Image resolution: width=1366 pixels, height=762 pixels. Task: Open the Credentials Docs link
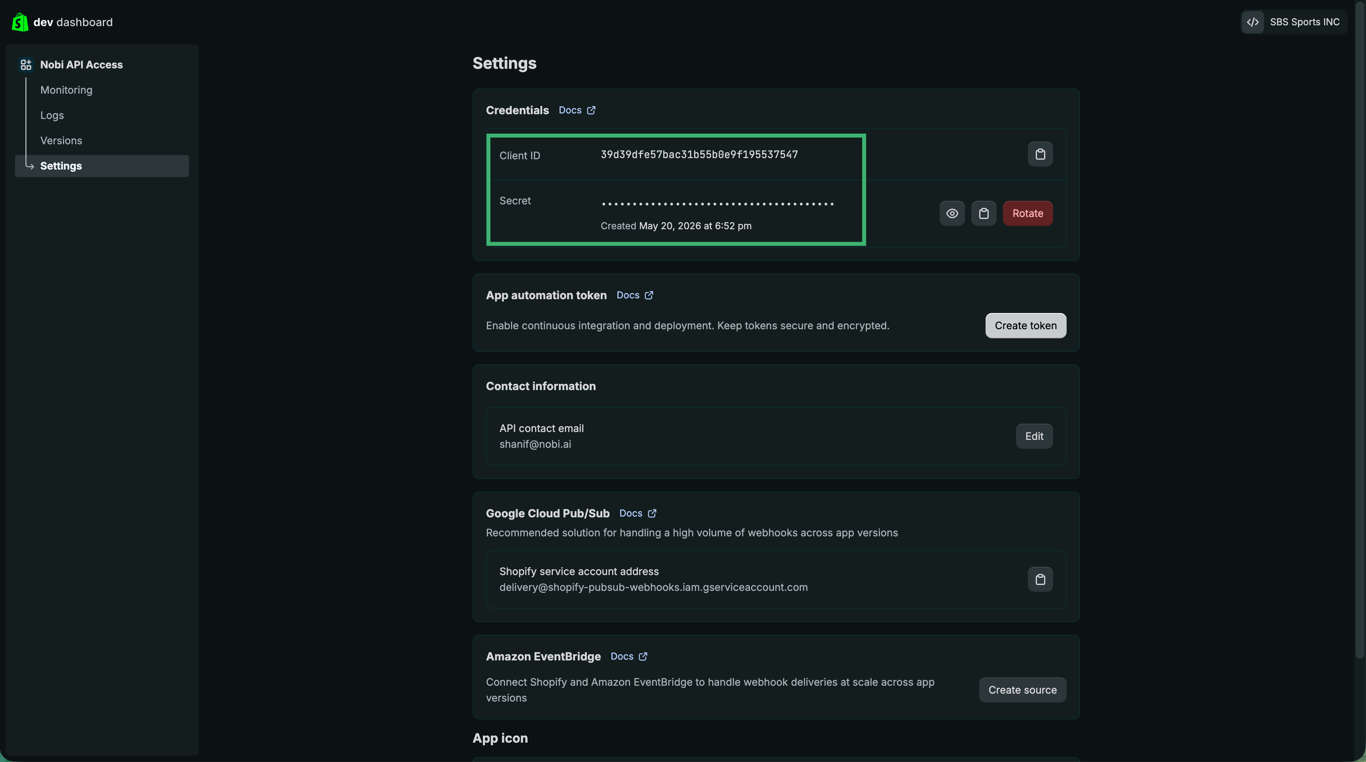577,110
